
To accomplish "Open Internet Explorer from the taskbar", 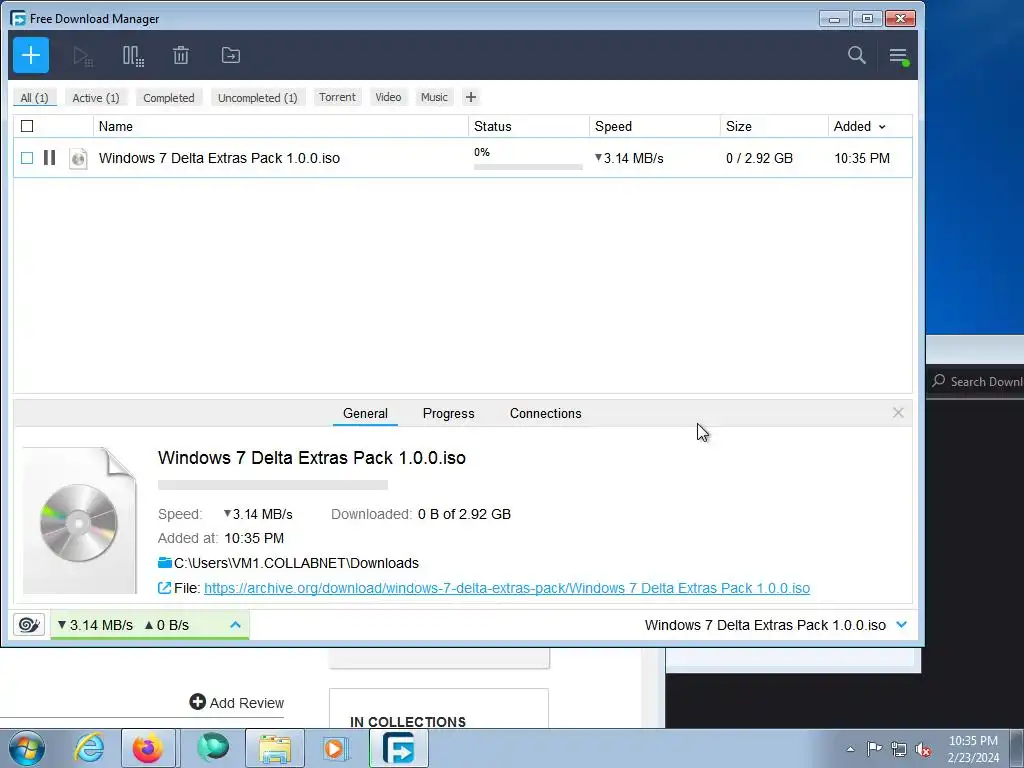I will click(89, 748).
